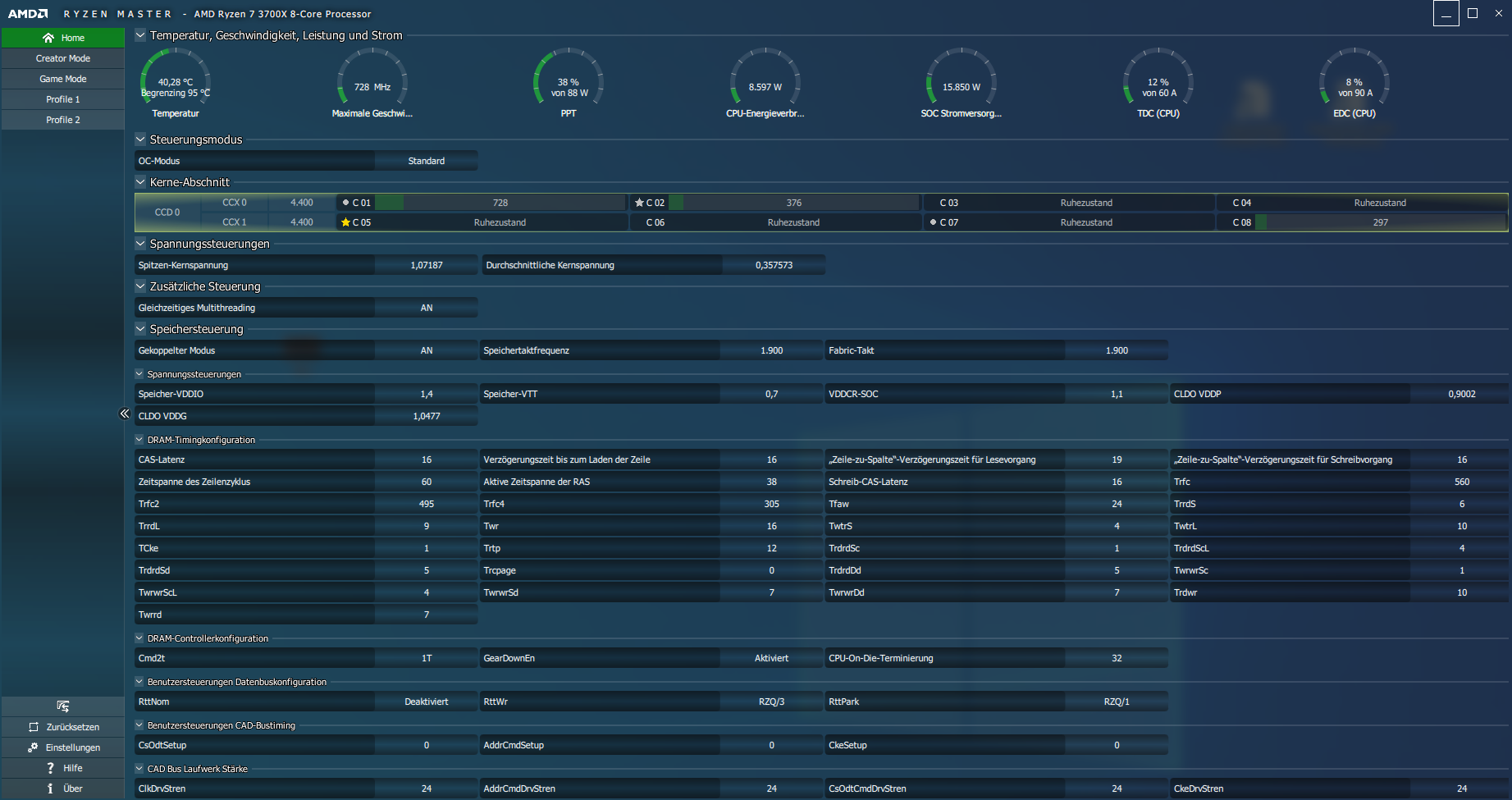Image resolution: width=1512 pixels, height=800 pixels.
Task: Click the gold star next to C 05
Action: pos(345,222)
